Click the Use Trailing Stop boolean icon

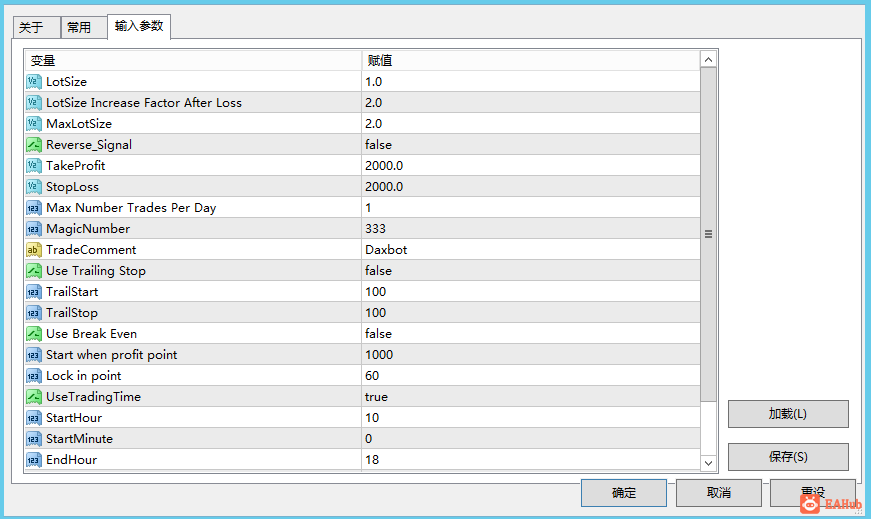[x=34, y=271]
